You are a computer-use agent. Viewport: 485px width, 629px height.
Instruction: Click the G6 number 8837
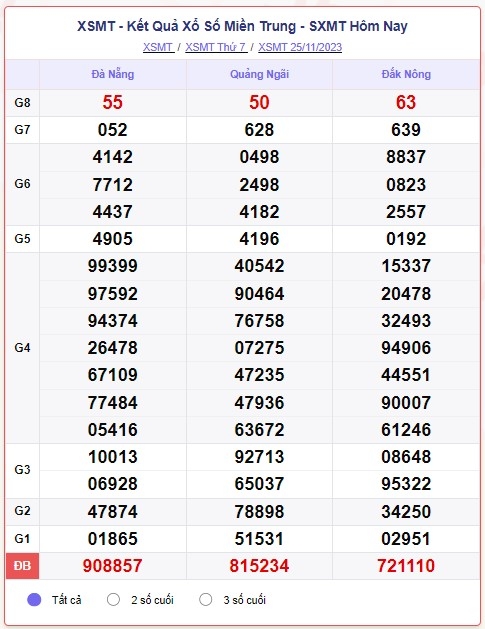(x=406, y=157)
